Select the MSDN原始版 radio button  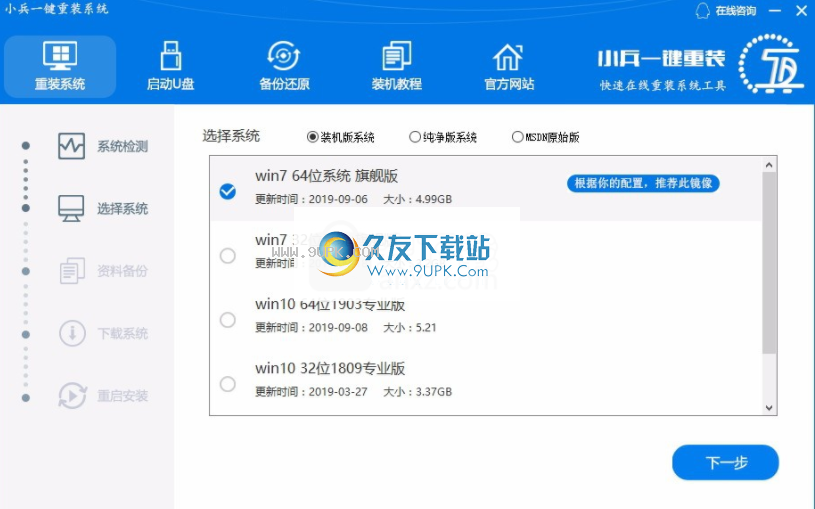pos(517,137)
